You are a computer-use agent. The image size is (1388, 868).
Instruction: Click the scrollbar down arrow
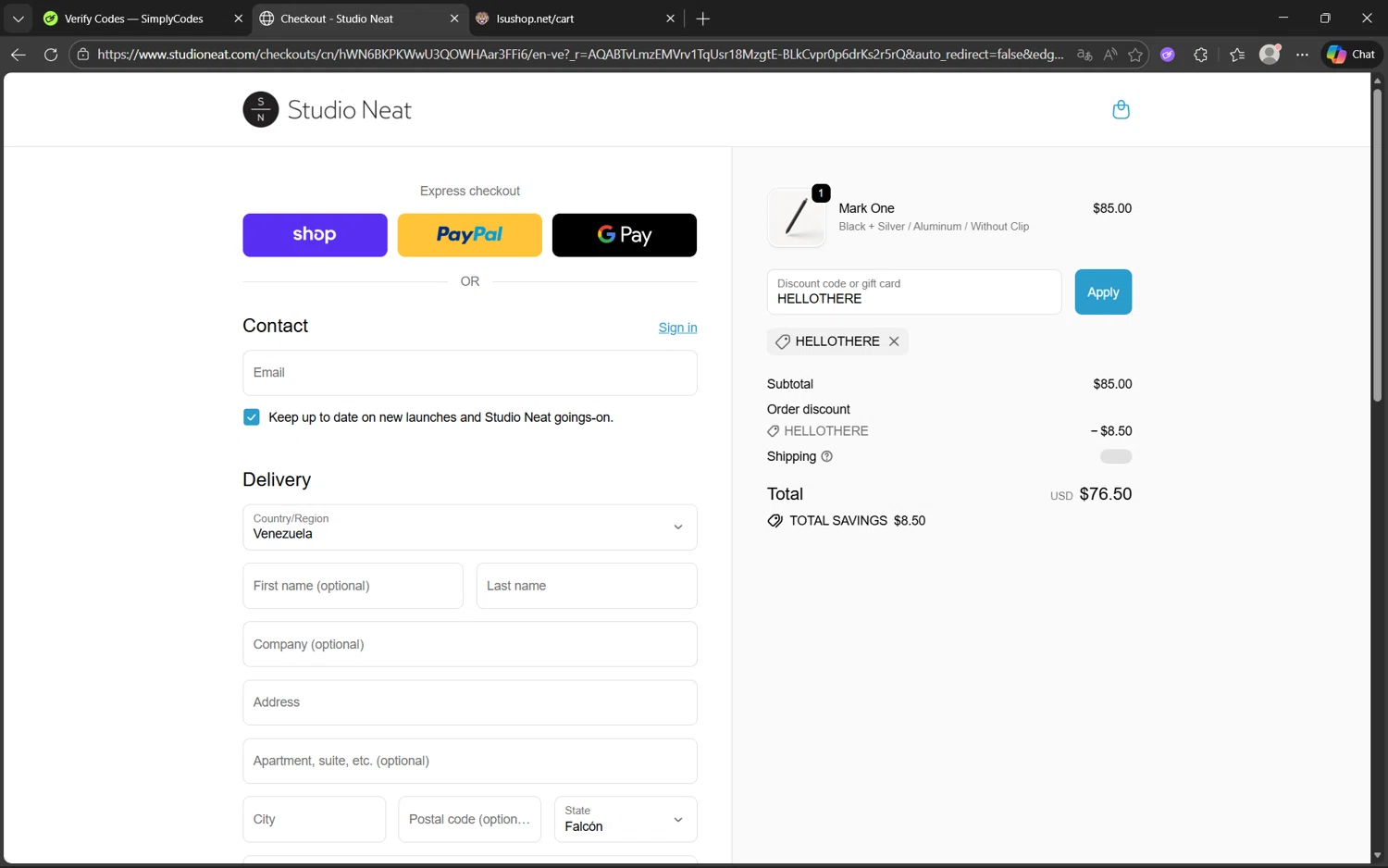(x=1377, y=856)
